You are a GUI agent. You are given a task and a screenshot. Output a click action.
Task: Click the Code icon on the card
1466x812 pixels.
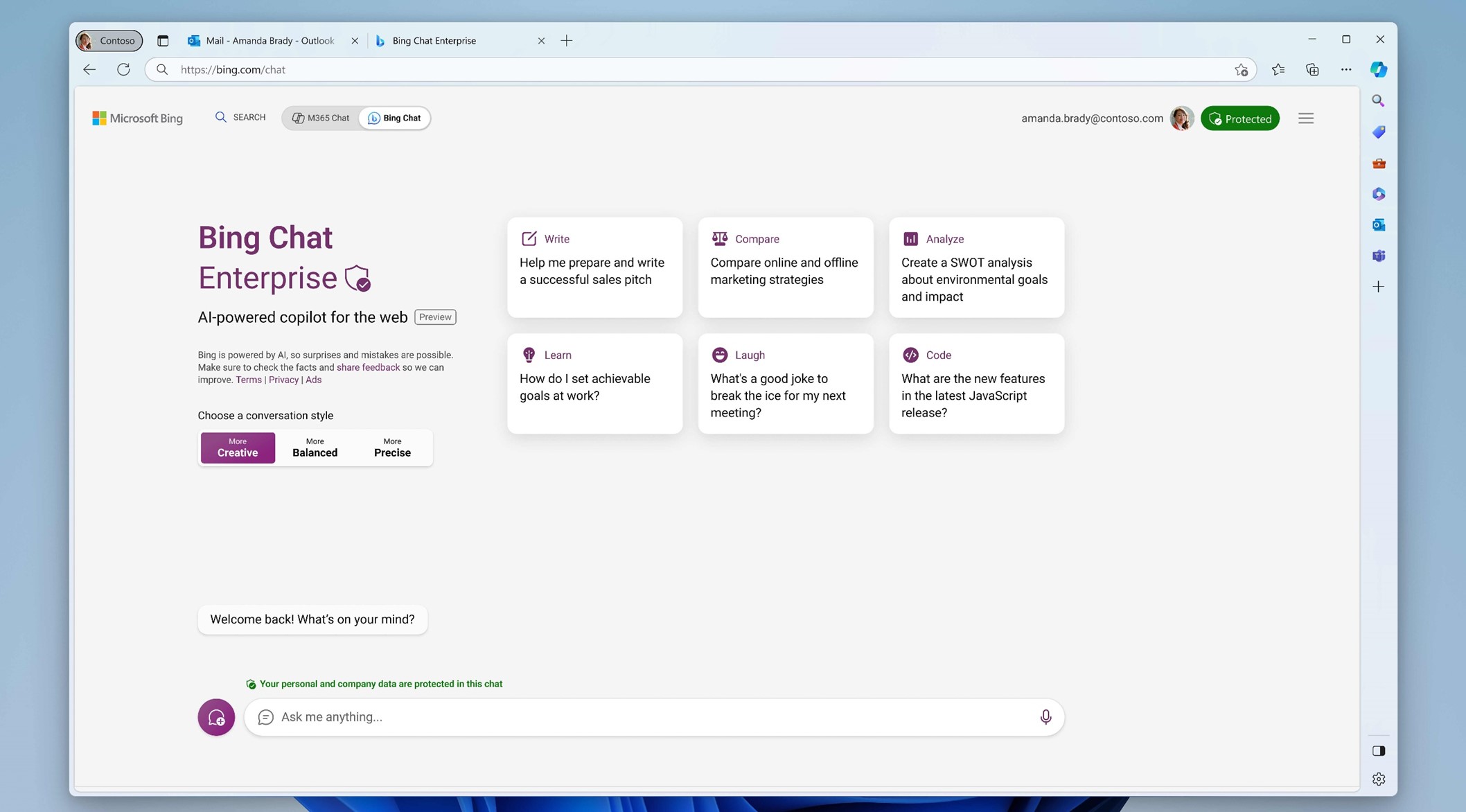pyautogui.click(x=910, y=354)
